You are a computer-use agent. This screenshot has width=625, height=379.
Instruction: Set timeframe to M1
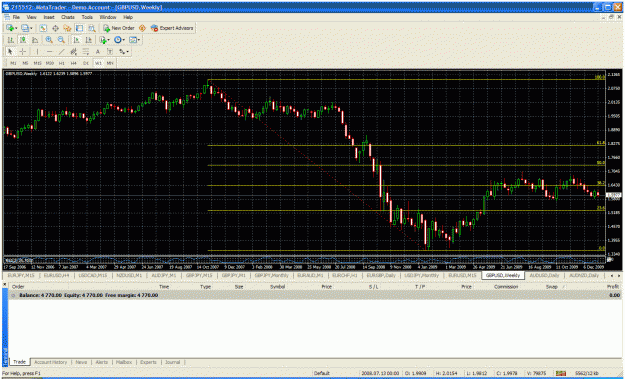13,63
